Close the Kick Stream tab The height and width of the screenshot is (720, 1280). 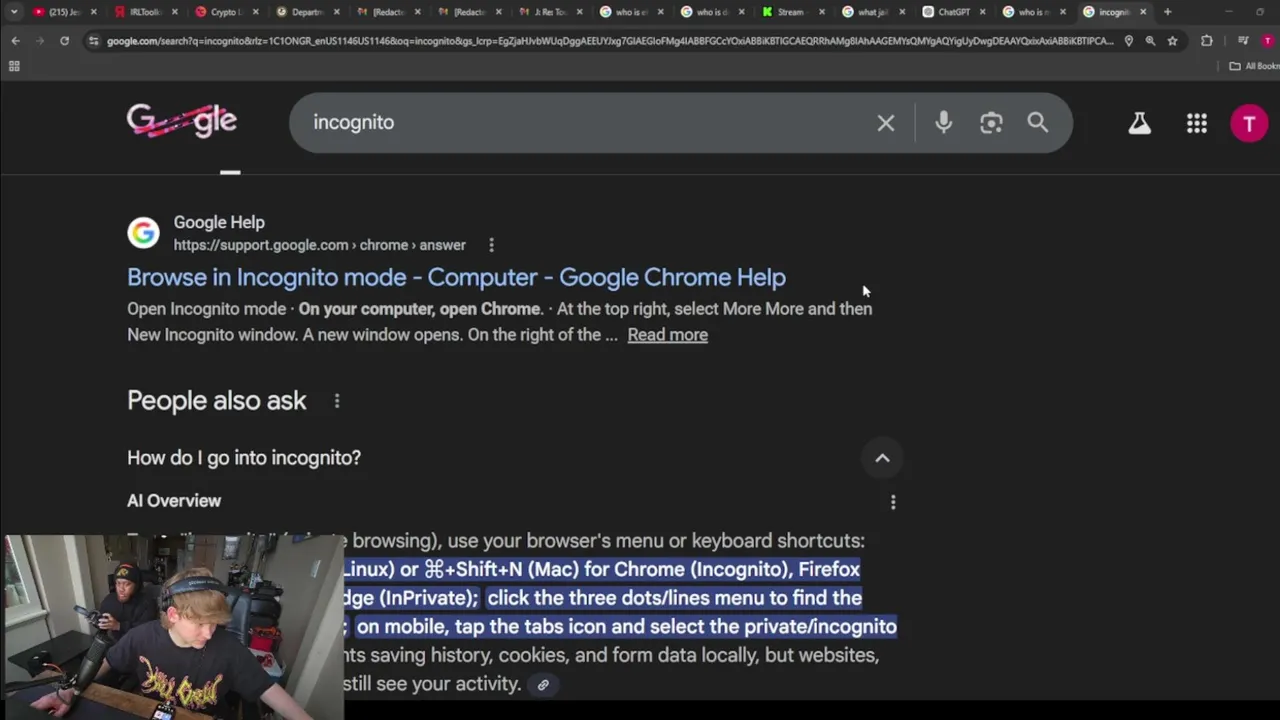822,12
